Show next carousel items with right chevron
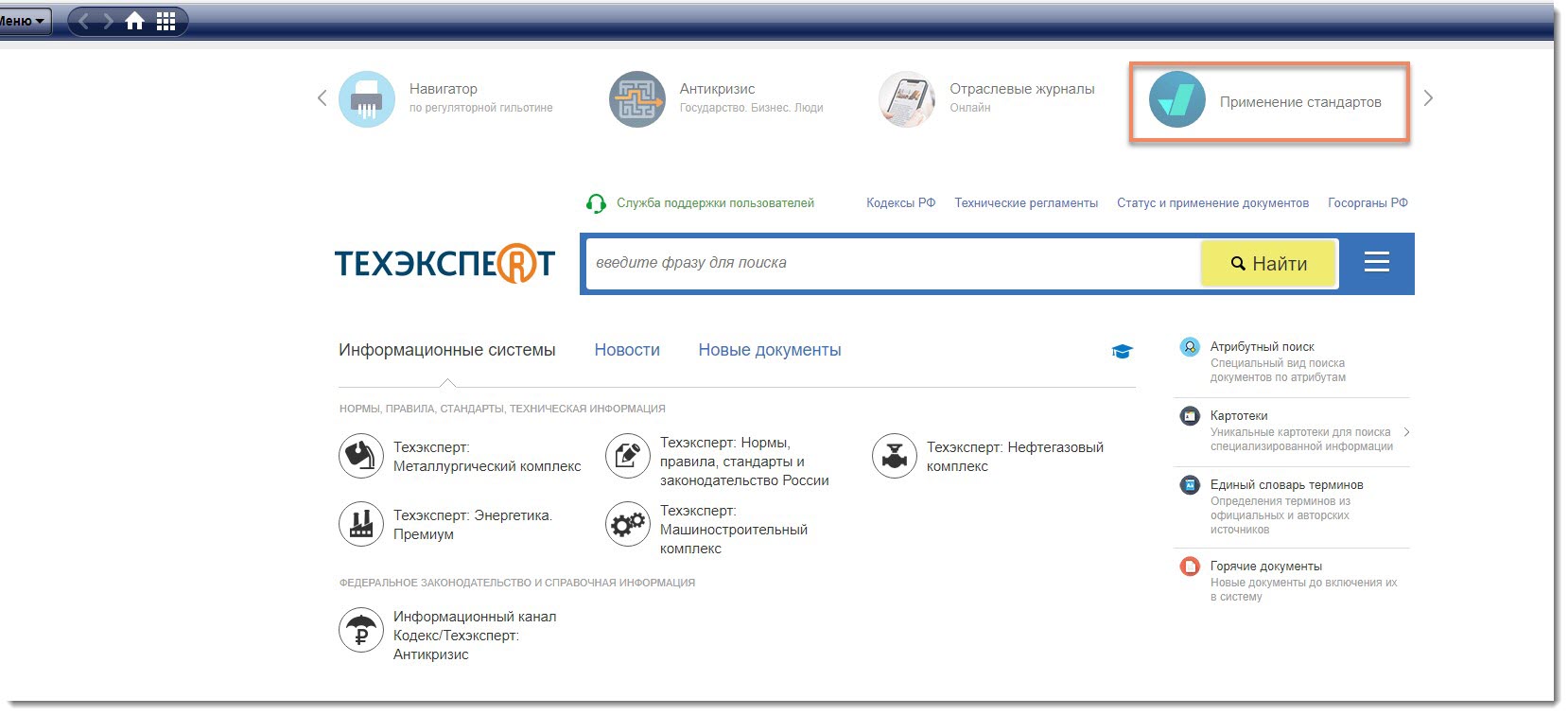 point(1428,98)
